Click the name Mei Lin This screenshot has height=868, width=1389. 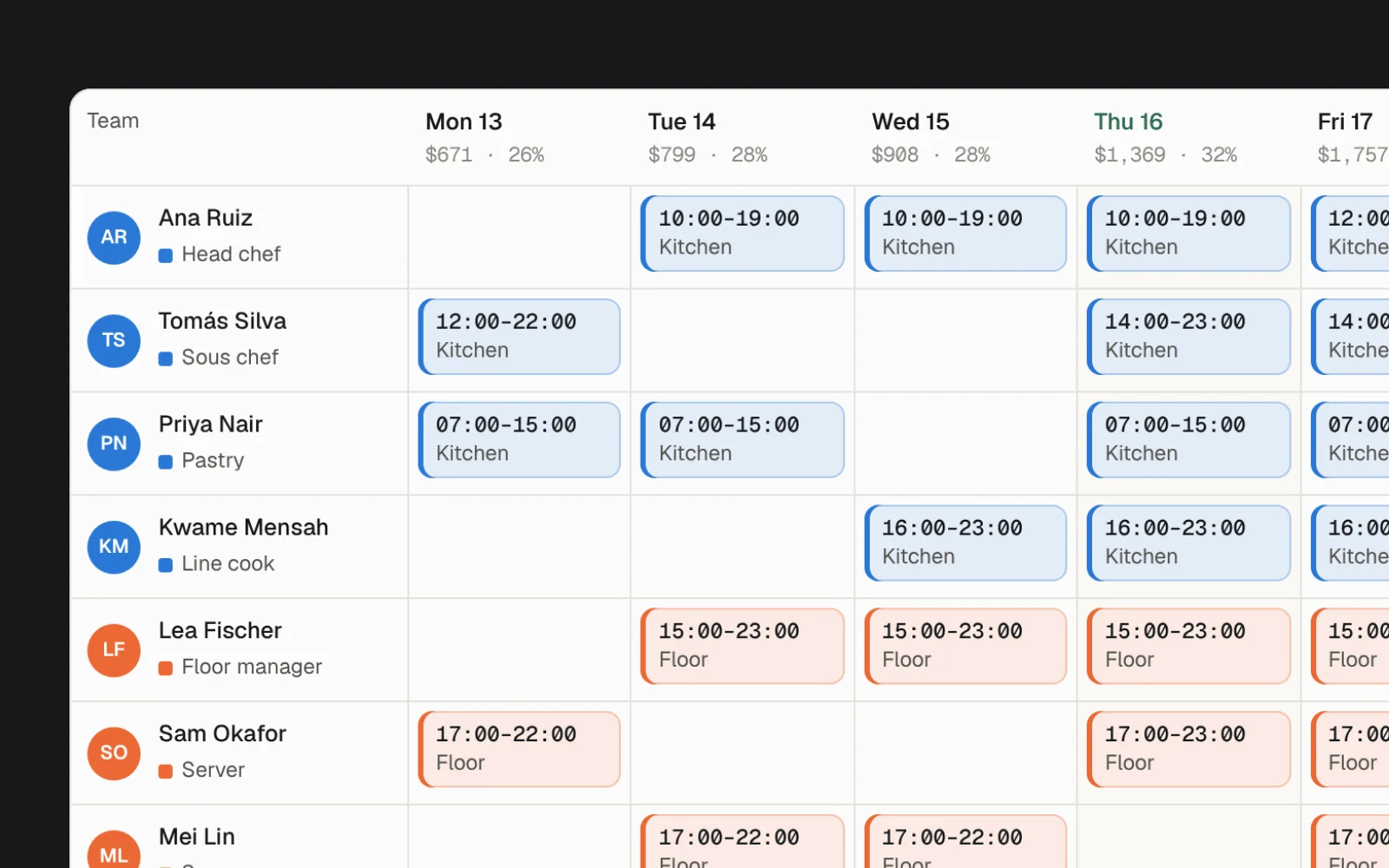(197, 838)
